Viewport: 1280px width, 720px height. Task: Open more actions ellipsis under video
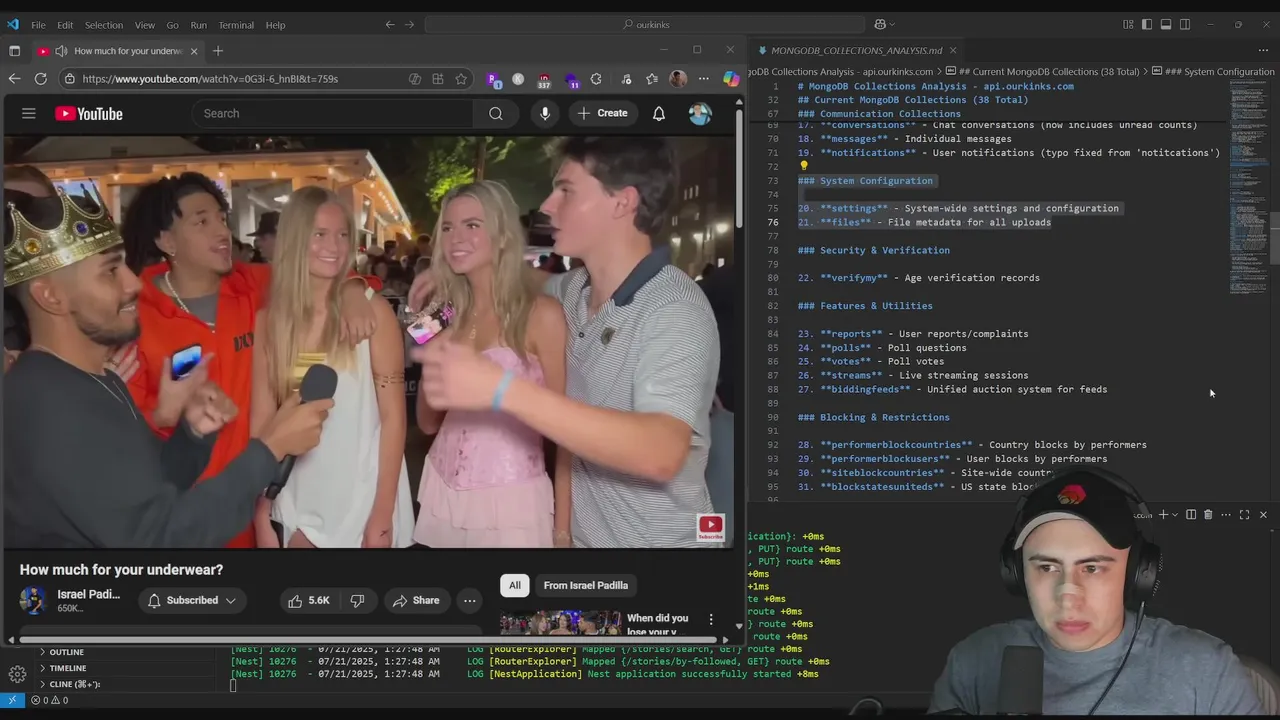coord(470,600)
